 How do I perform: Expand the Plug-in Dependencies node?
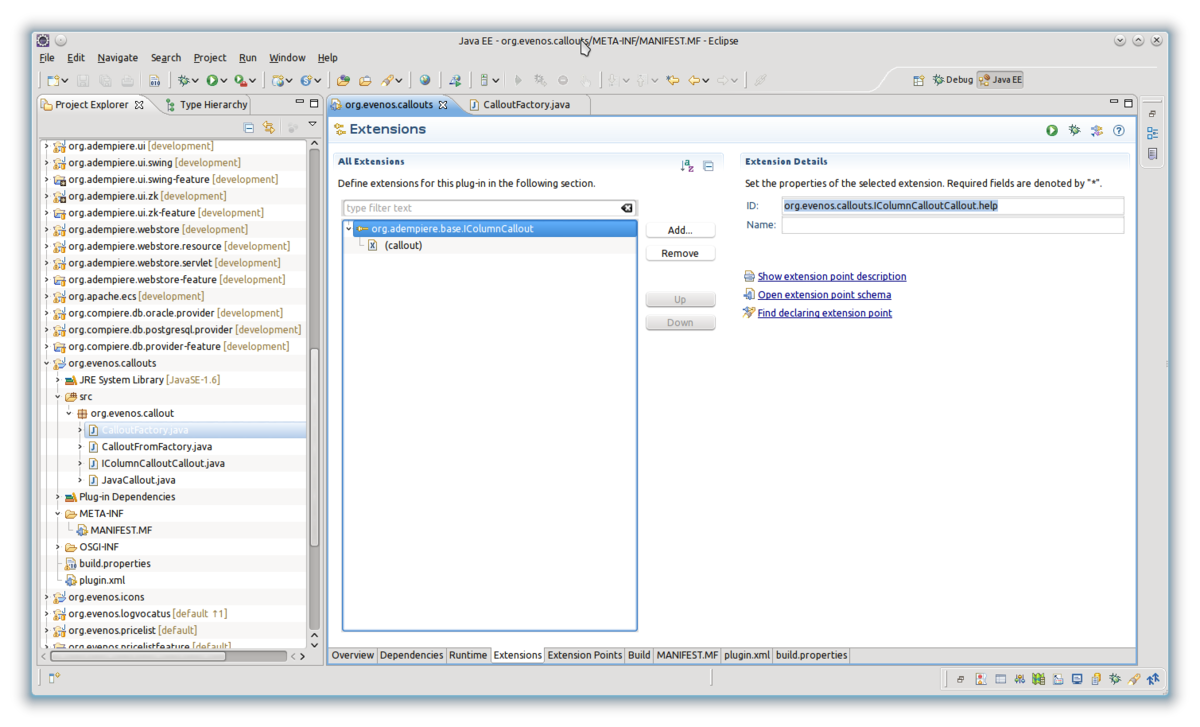pos(58,497)
